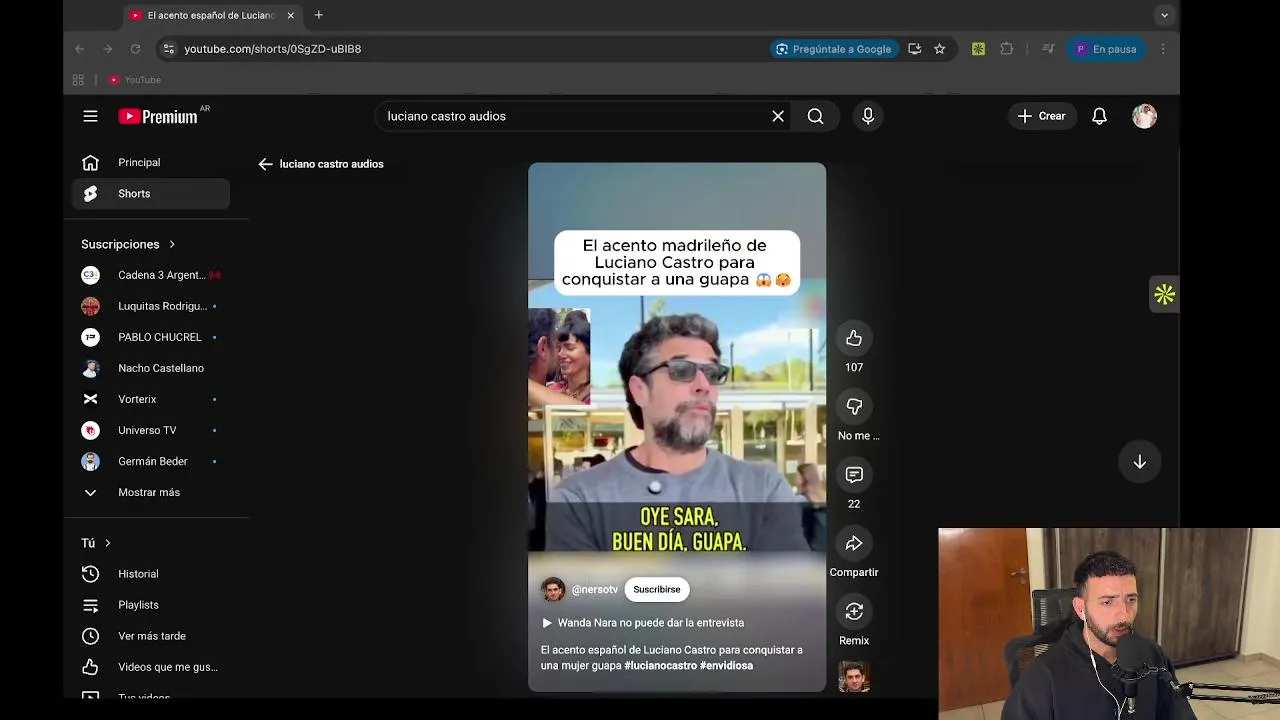
Task: Open Ver más tarde
Action: 151,636
